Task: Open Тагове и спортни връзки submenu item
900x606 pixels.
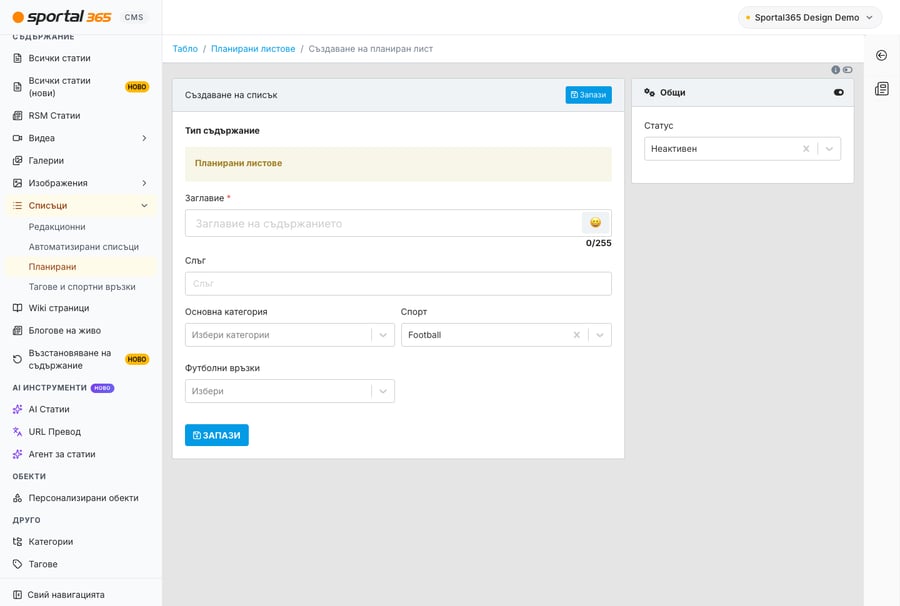Action: (82, 287)
